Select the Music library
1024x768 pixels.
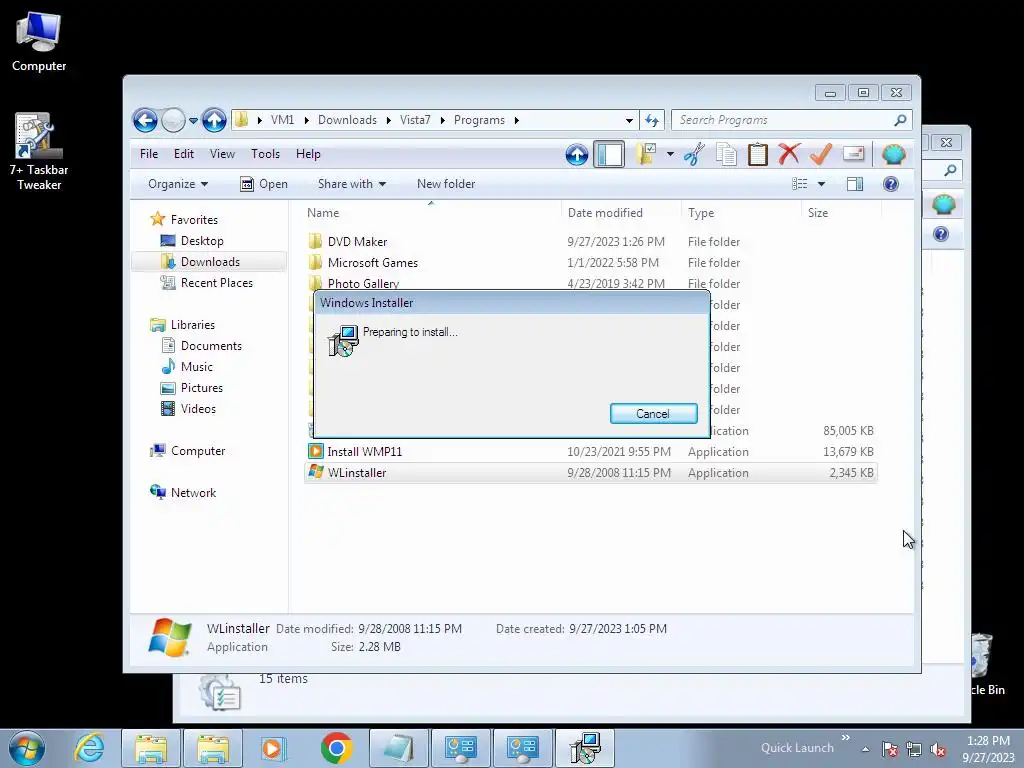197,366
